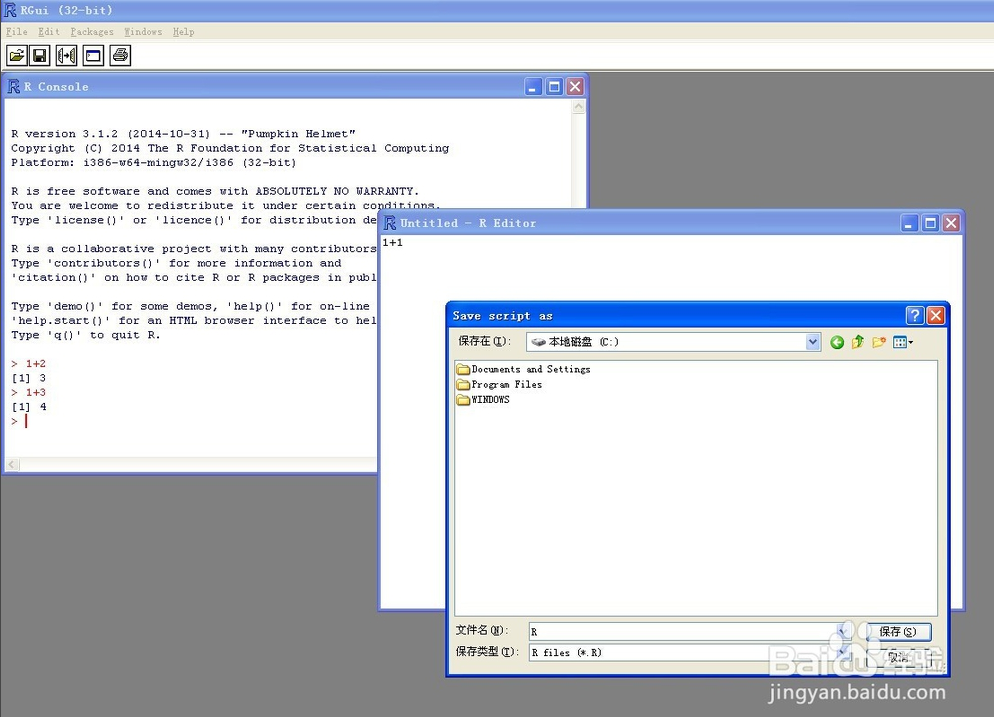Screen dimensions: 994x717
Task: Close the Untitled R Editor window
Action: (x=951, y=223)
